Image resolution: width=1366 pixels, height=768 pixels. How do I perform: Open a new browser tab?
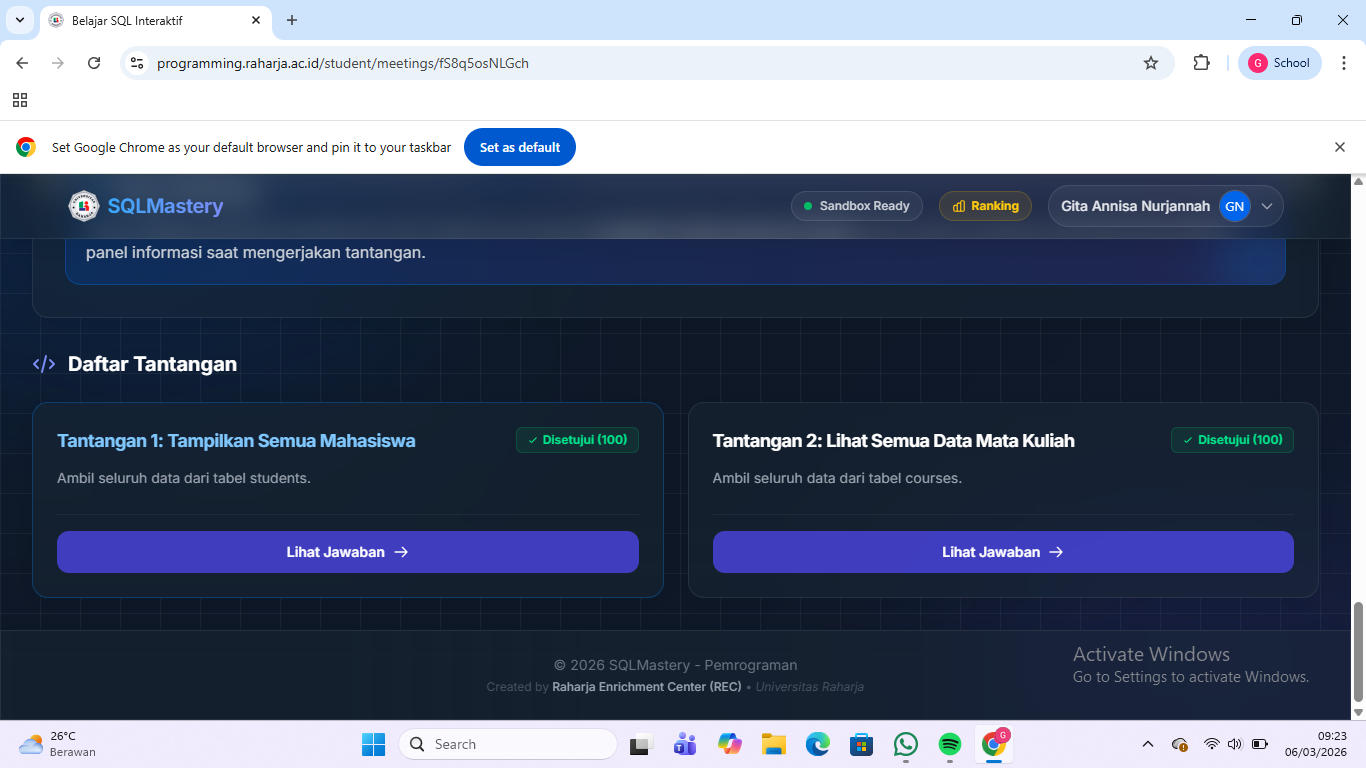coord(292,20)
